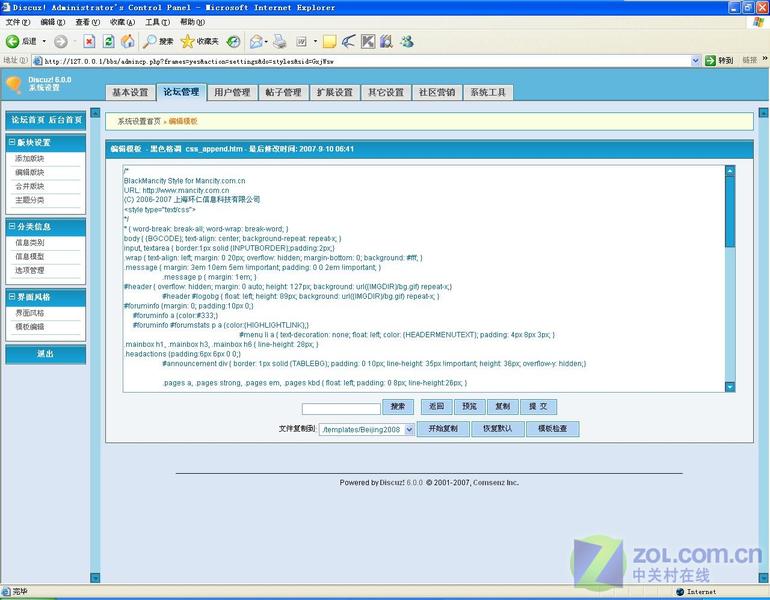Click the Discuz! orange logo icon
This screenshot has height=600, width=770.
click(14, 84)
